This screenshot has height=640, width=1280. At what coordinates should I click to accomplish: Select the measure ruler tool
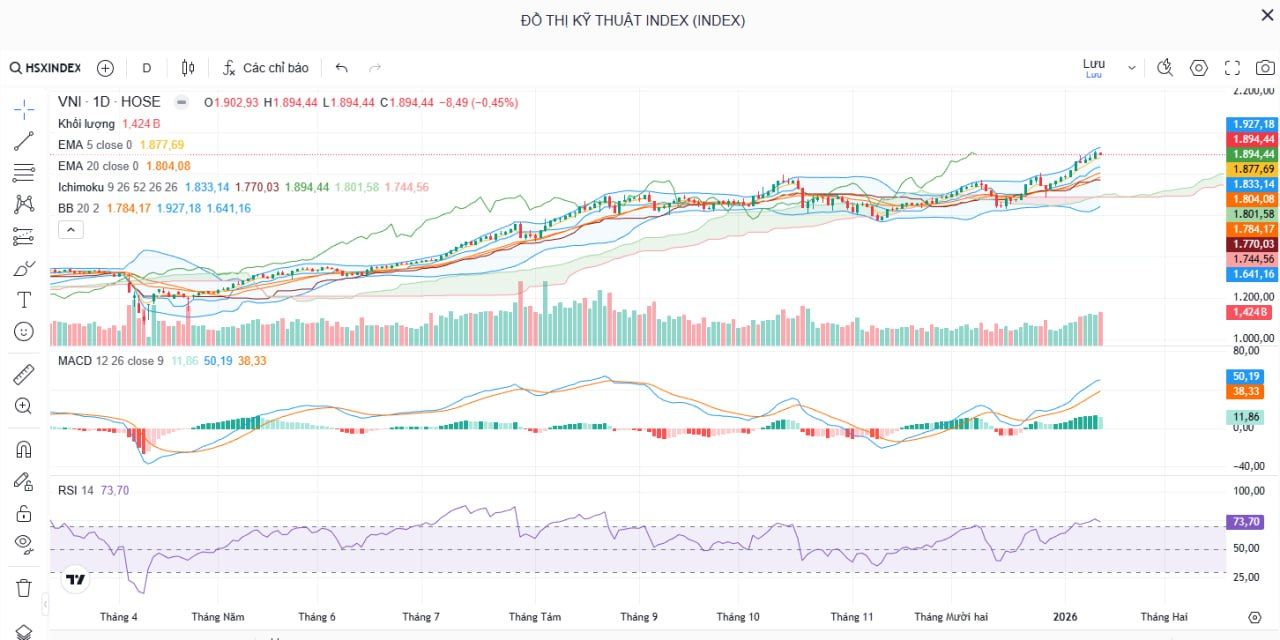tap(23, 373)
